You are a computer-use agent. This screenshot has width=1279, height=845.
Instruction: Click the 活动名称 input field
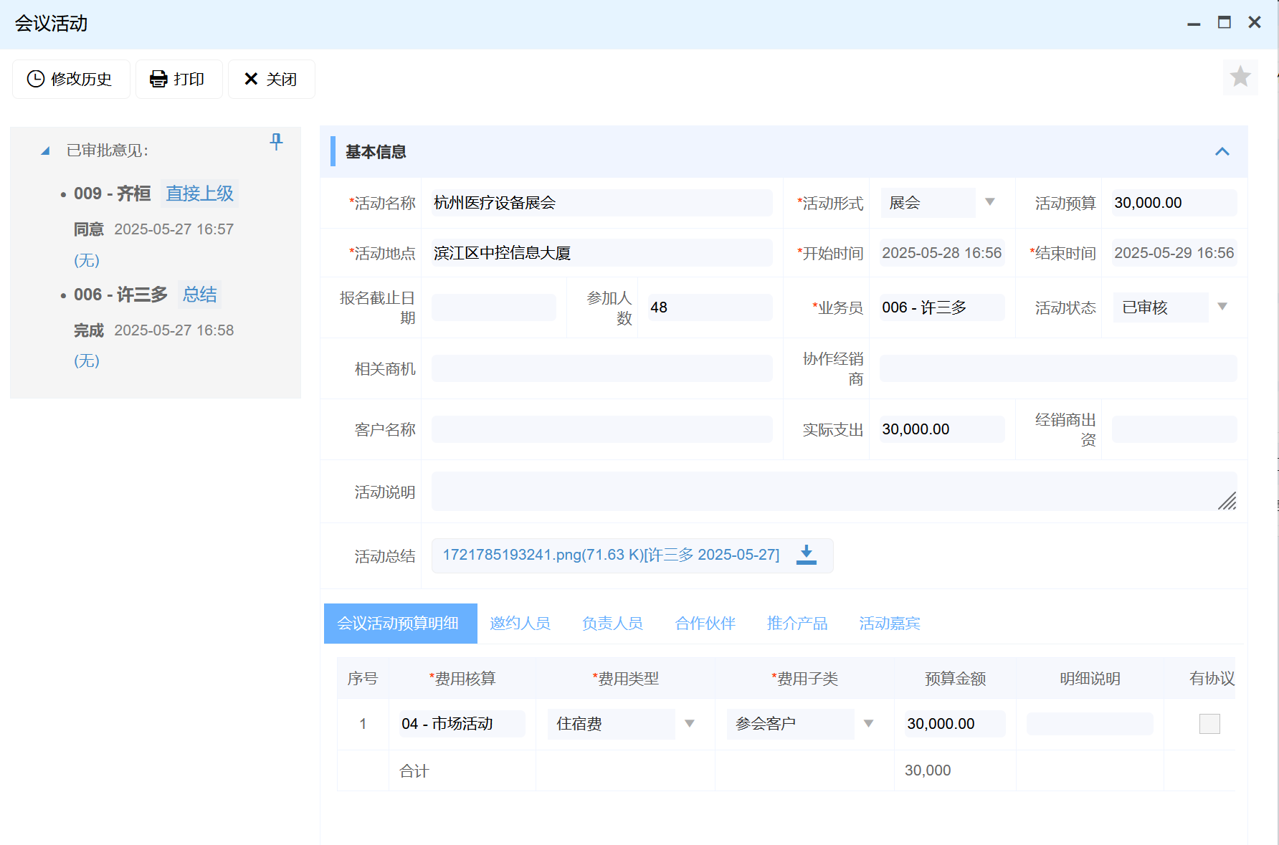click(x=601, y=203)
